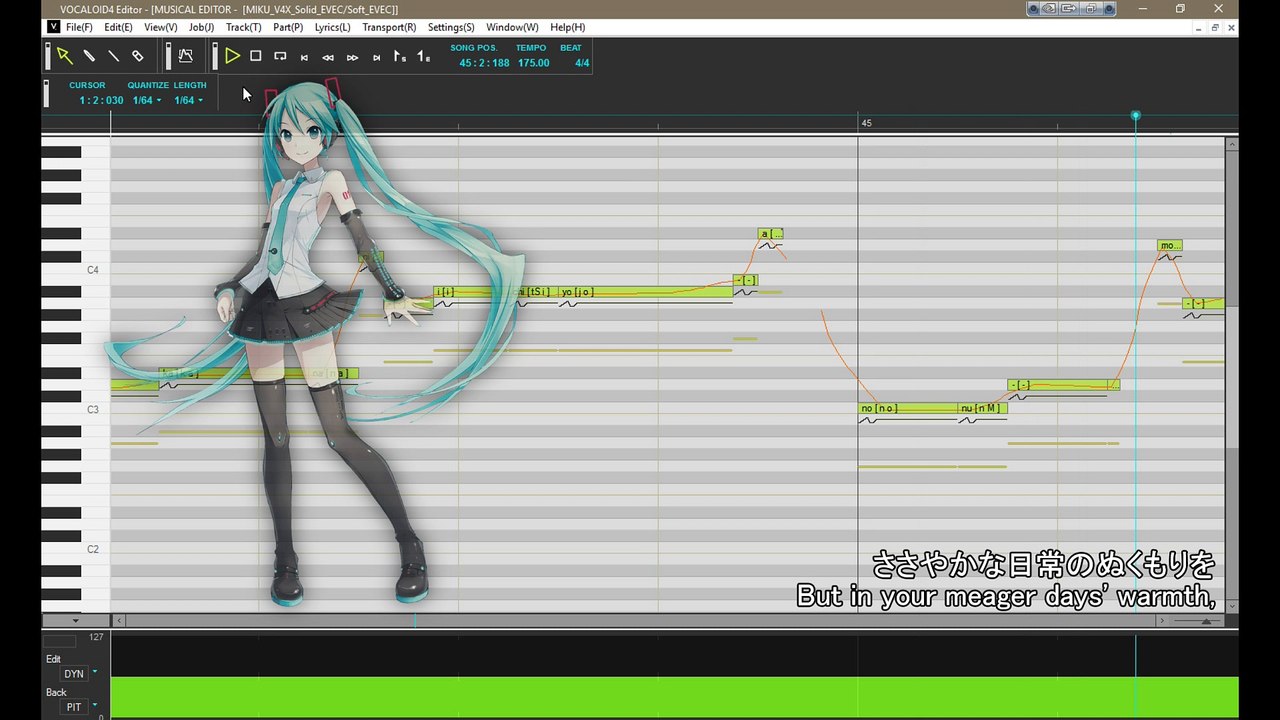Select the note 'mo...' near the playhead

click(1170, 245)
